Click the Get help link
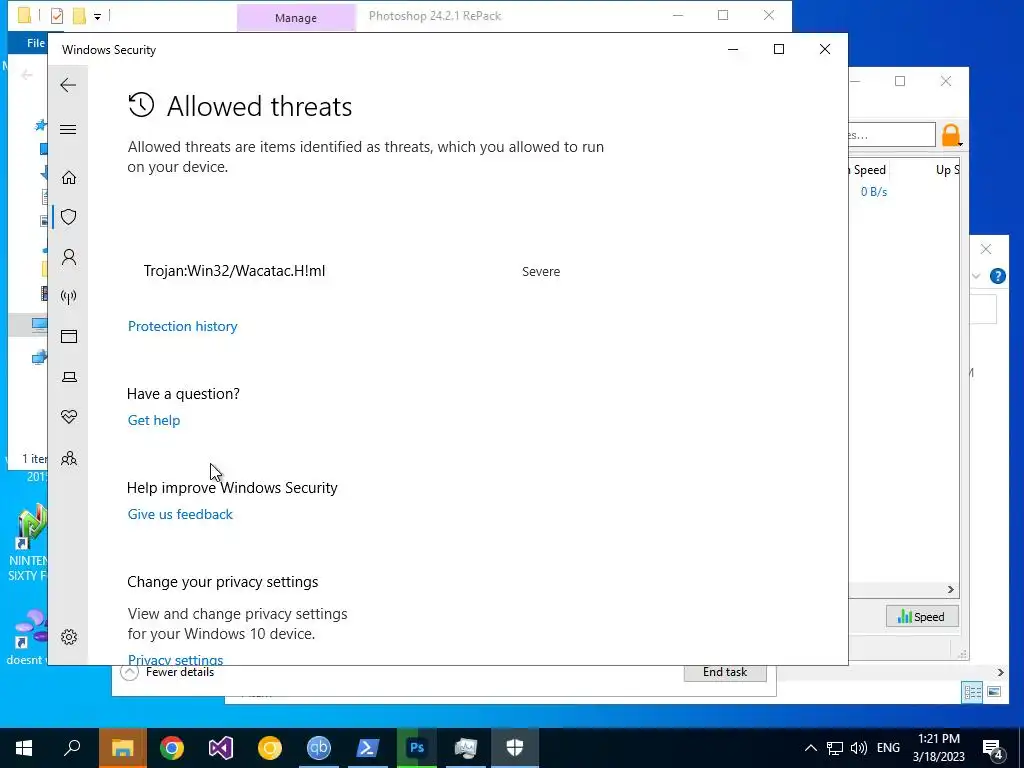Viewport: 1024px width, 768px height. pyautogui.click(x=153, y=421)
